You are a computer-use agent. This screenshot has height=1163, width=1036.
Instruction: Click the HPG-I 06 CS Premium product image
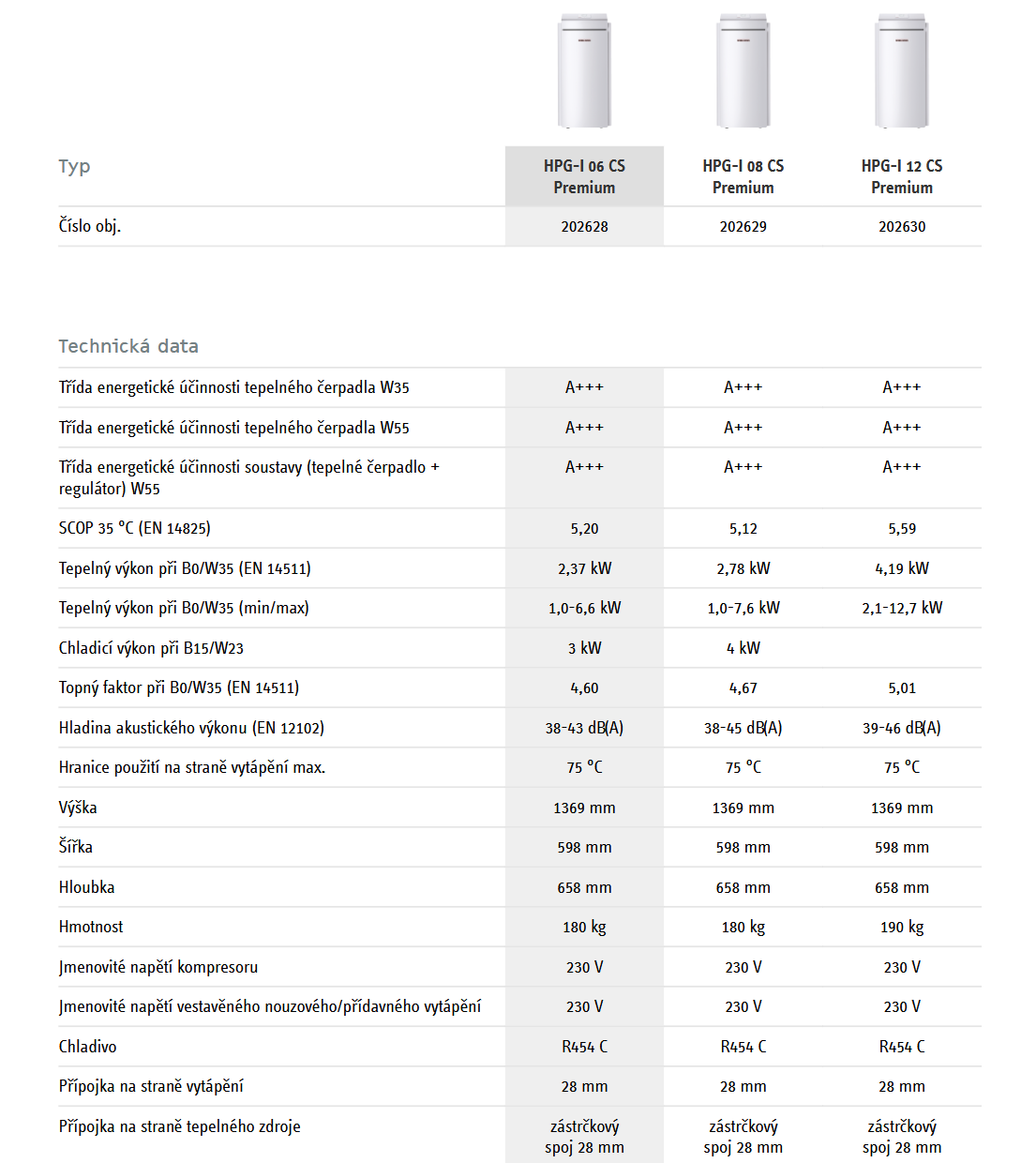[x=584, y=71]
